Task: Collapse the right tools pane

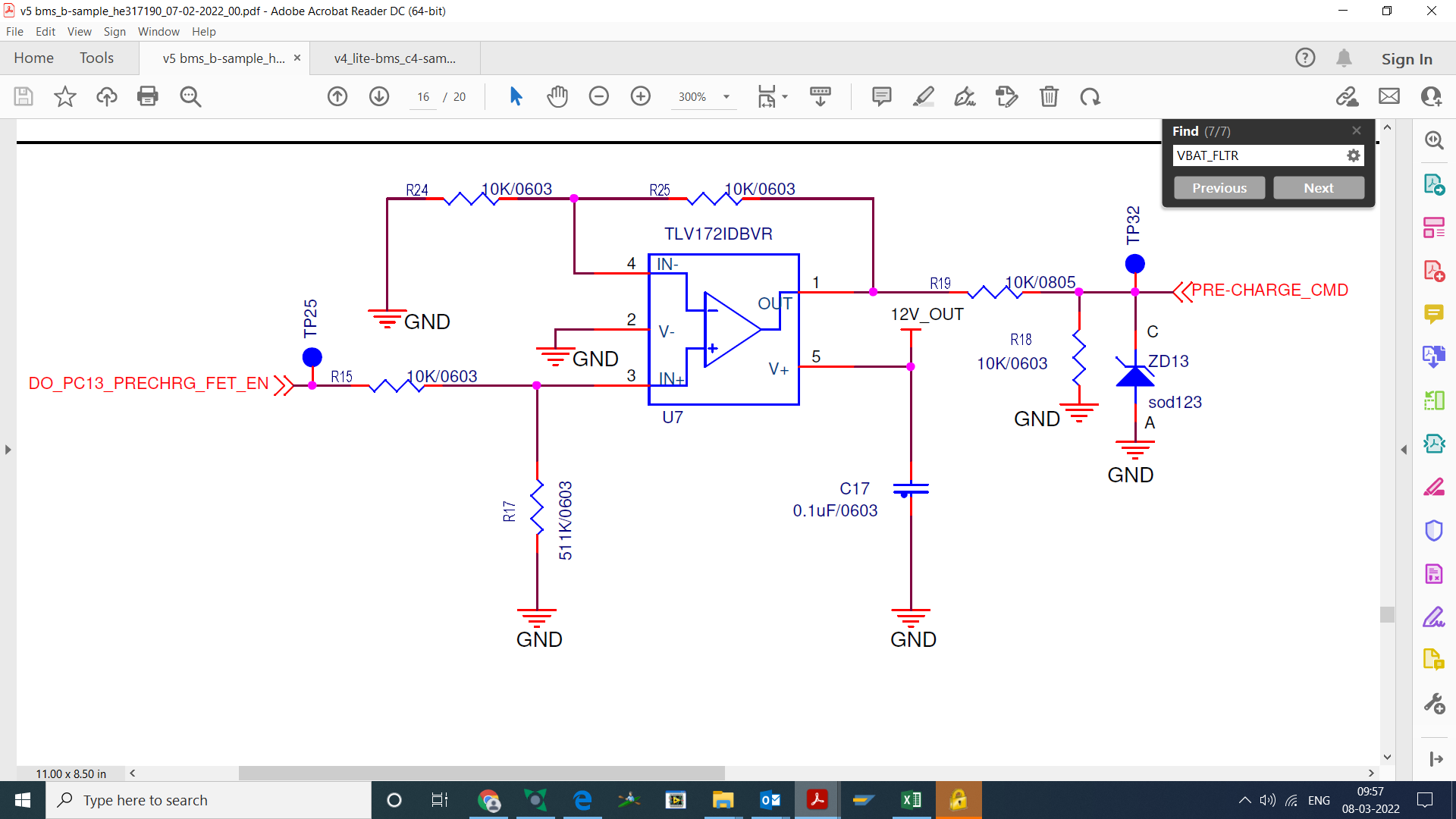Action: [1404, 450]
